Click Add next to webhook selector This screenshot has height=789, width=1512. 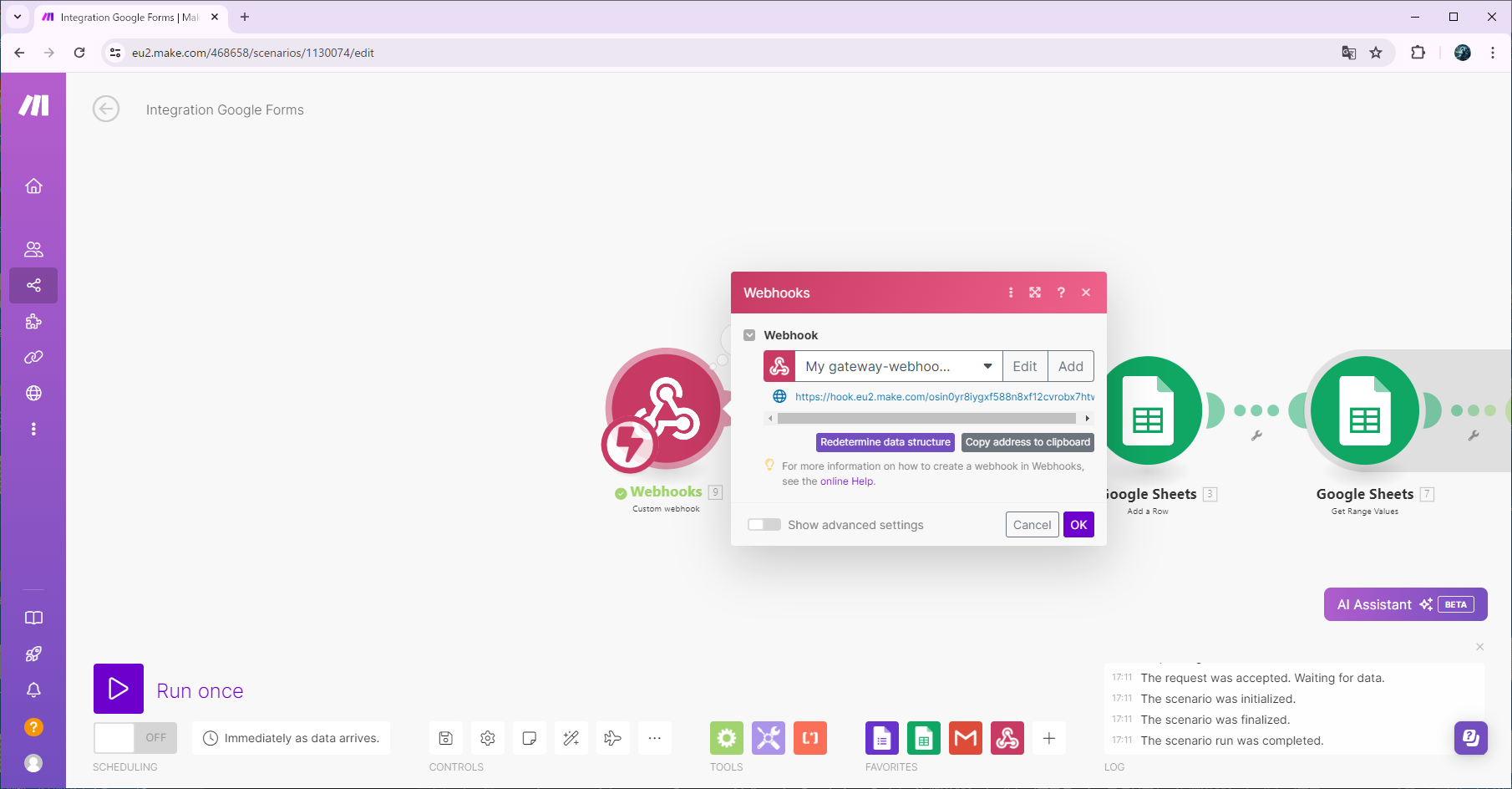pyautogui.click(x=1071, y=366)
